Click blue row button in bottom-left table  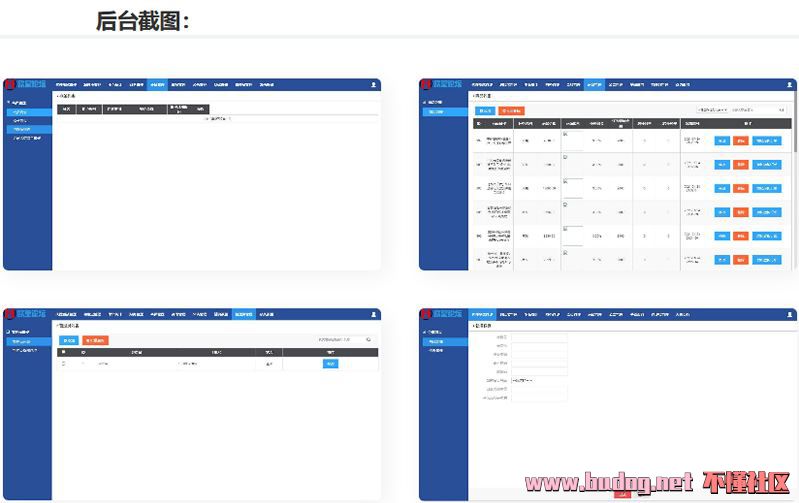330,363
